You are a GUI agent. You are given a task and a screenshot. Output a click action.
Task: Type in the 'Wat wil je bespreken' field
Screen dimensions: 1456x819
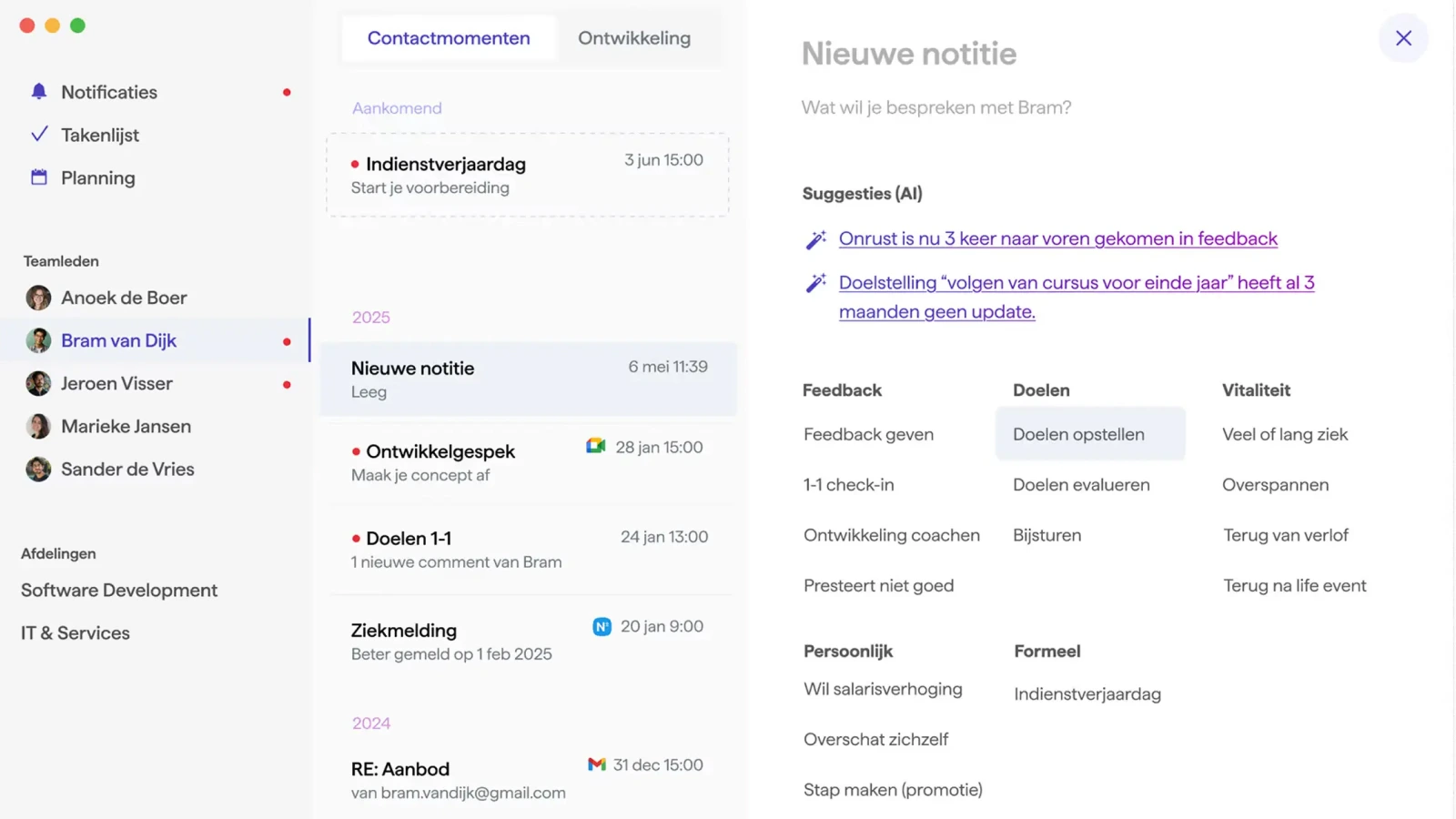tap(935, 107)
